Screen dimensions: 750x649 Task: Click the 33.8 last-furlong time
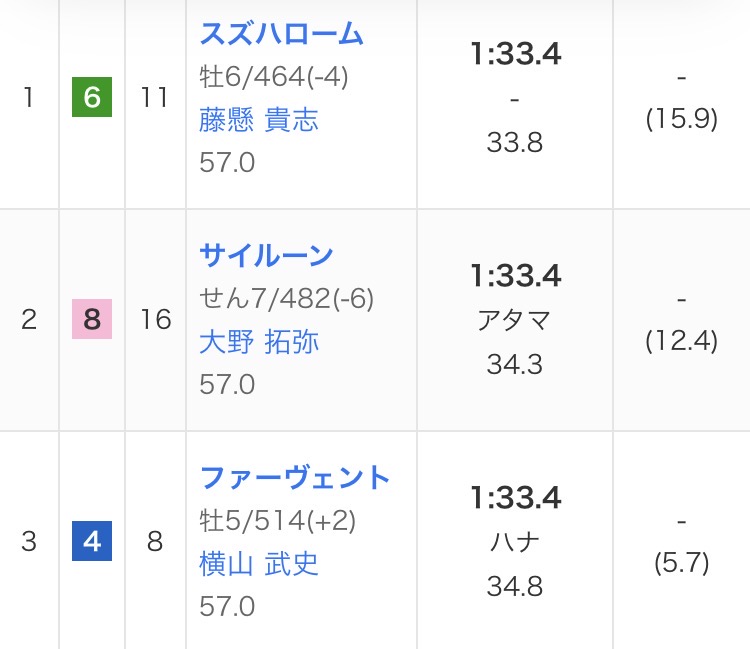coord(515,143)
